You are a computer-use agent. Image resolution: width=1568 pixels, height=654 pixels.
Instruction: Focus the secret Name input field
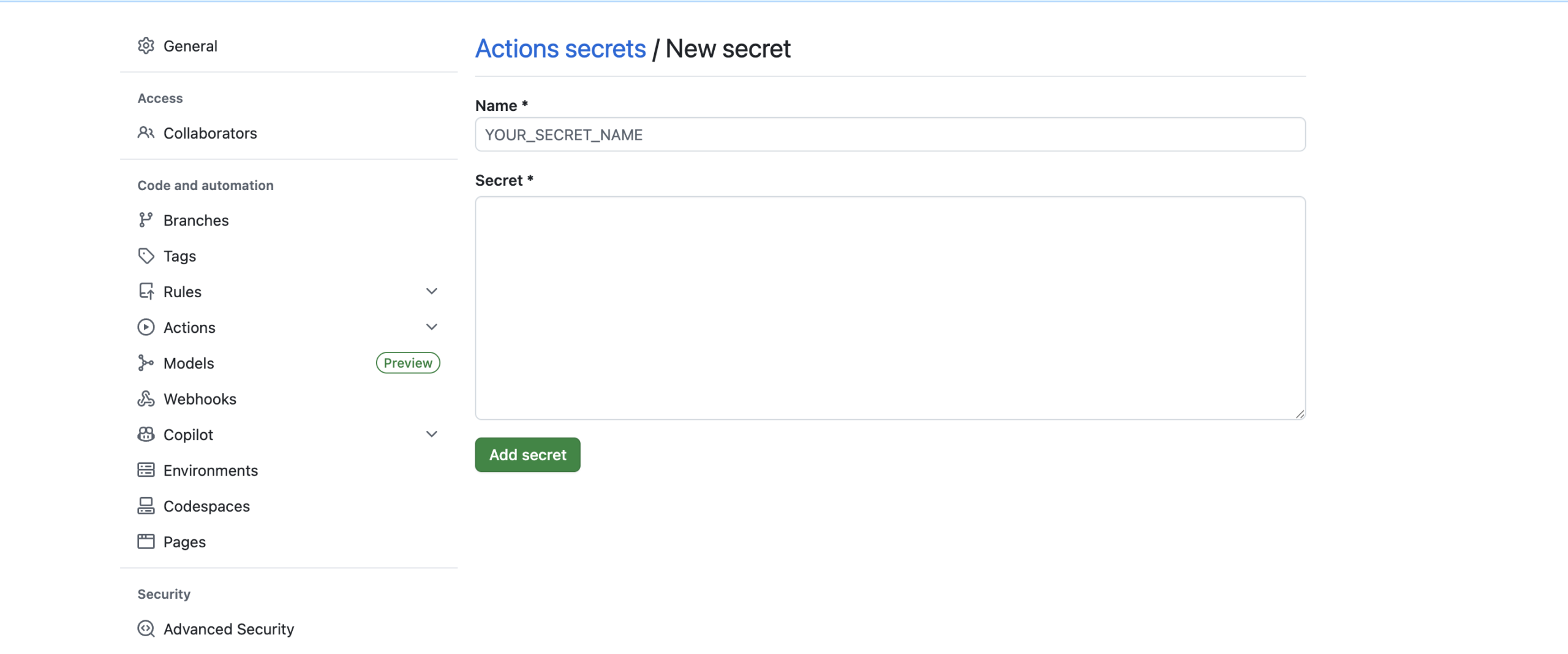(x=890, y=135)
